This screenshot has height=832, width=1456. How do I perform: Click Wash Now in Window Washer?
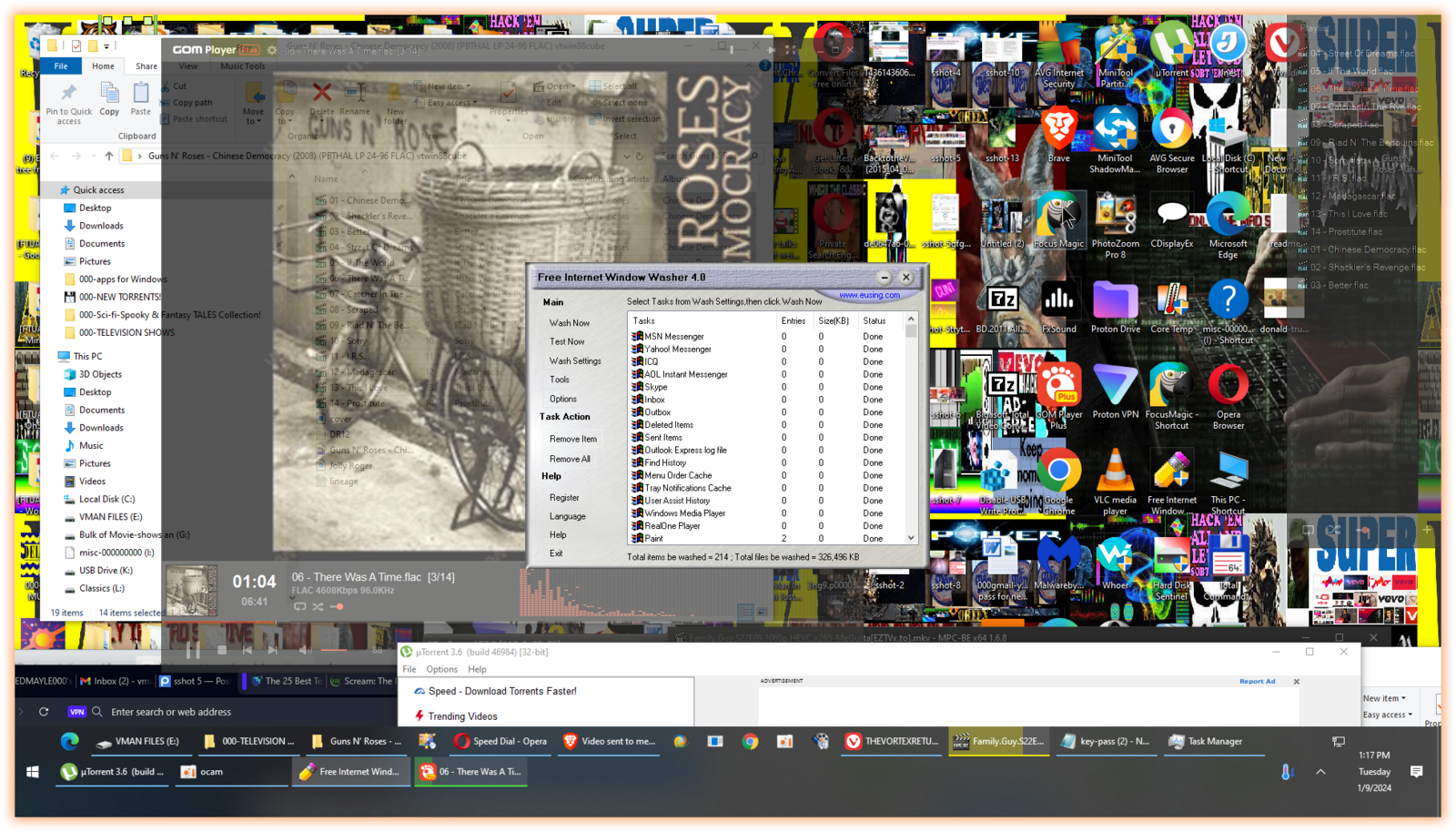point(570,323)
